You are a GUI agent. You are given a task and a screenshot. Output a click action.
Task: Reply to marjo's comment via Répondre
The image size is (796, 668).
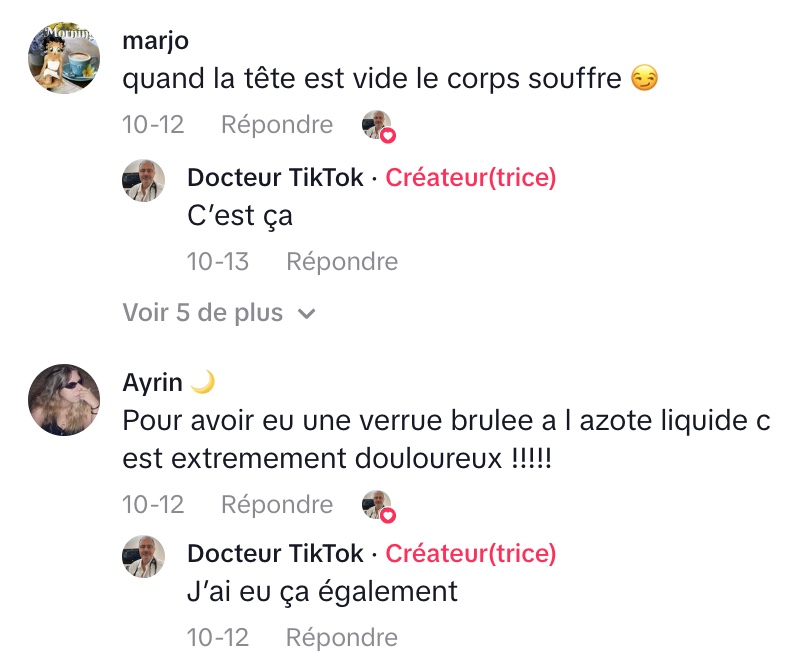click(277, 125)
